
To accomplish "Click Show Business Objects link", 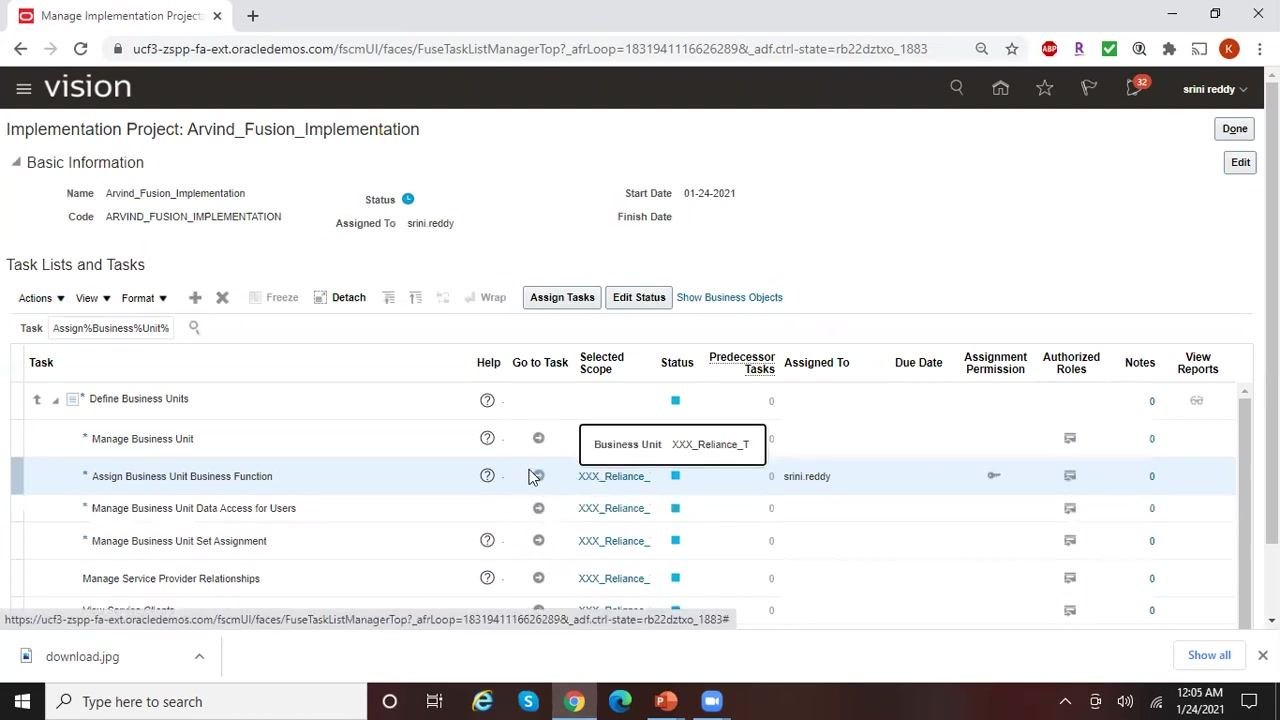I will [729, 297].
